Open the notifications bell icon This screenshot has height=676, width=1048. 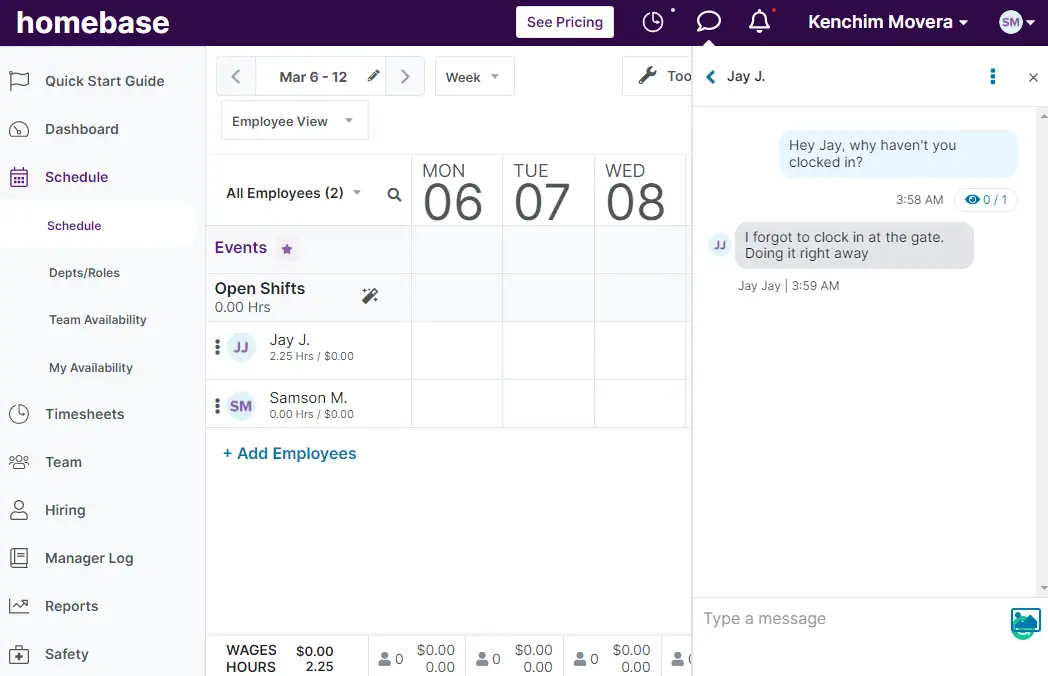tap(759, 21)
